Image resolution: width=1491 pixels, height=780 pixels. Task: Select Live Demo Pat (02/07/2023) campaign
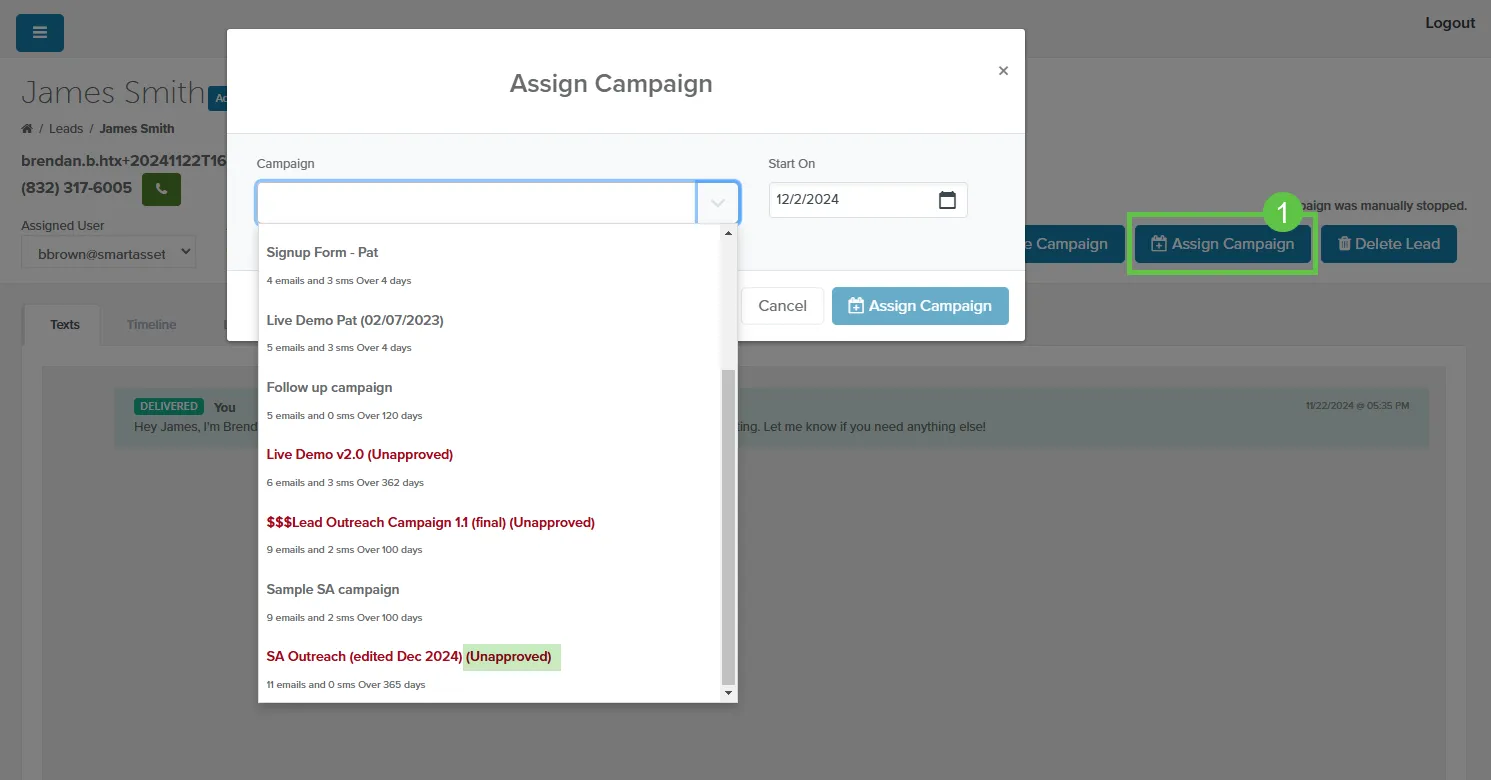(489, 333)
